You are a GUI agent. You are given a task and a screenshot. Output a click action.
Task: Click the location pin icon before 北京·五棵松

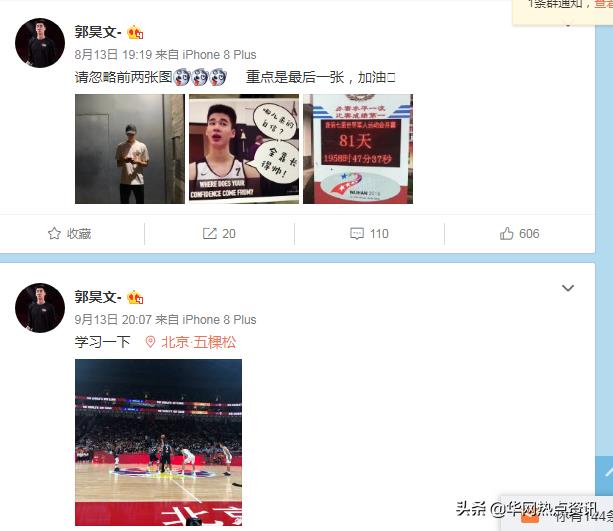(150, 342)
